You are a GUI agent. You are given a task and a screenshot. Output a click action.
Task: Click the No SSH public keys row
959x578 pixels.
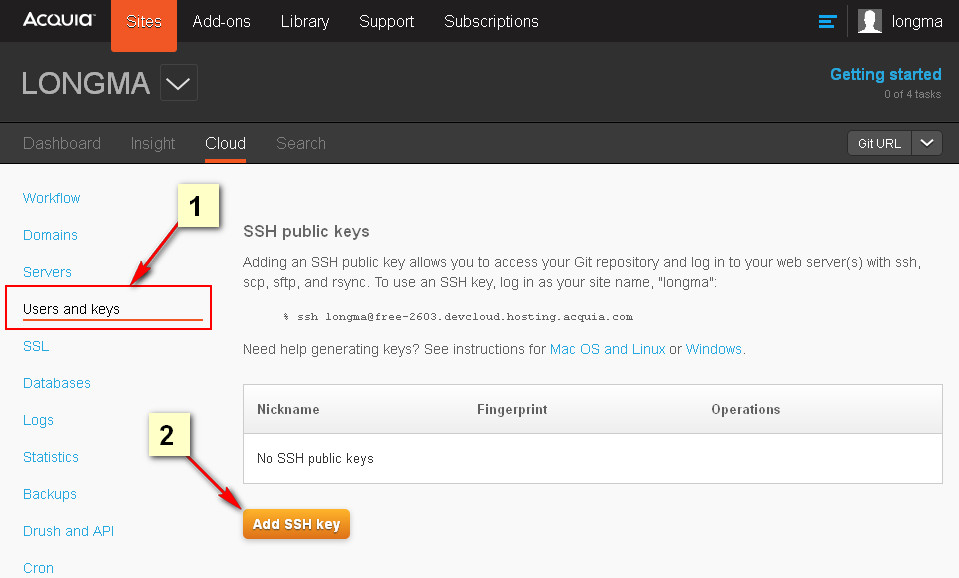[593, 459]
